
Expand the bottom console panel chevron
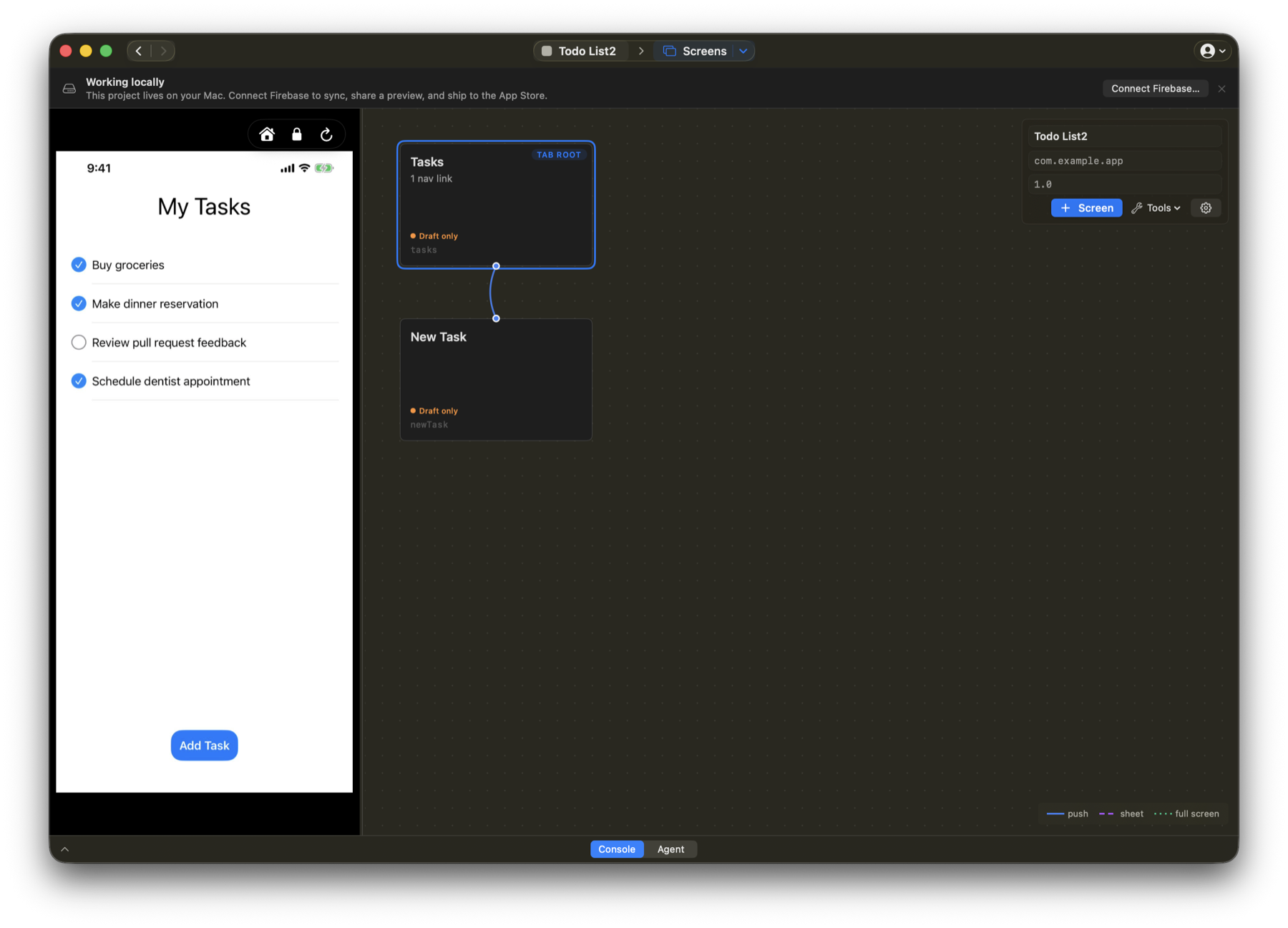65,849
